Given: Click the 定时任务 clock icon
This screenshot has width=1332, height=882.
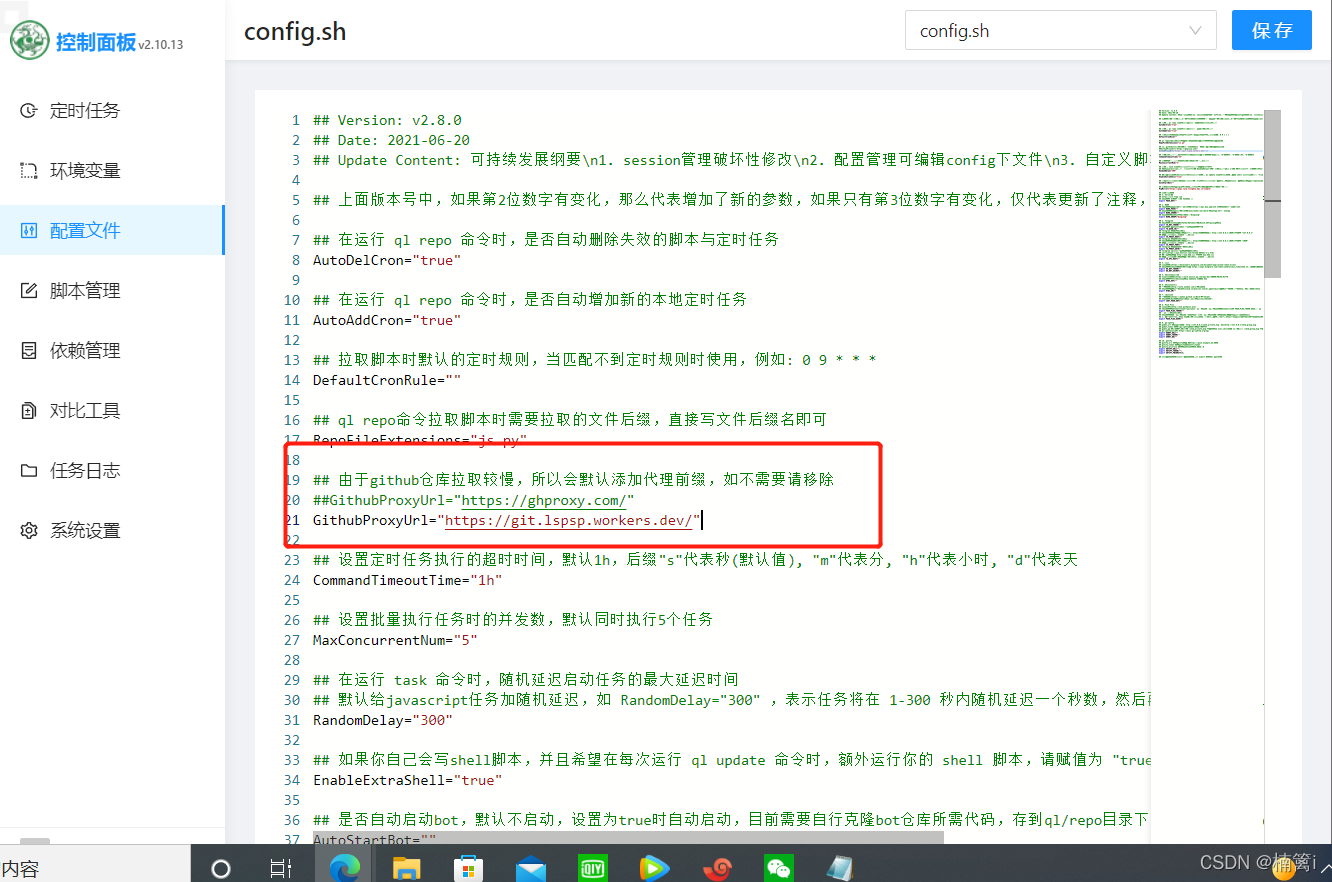Looking at the screenshot, I should pos(29,111).
